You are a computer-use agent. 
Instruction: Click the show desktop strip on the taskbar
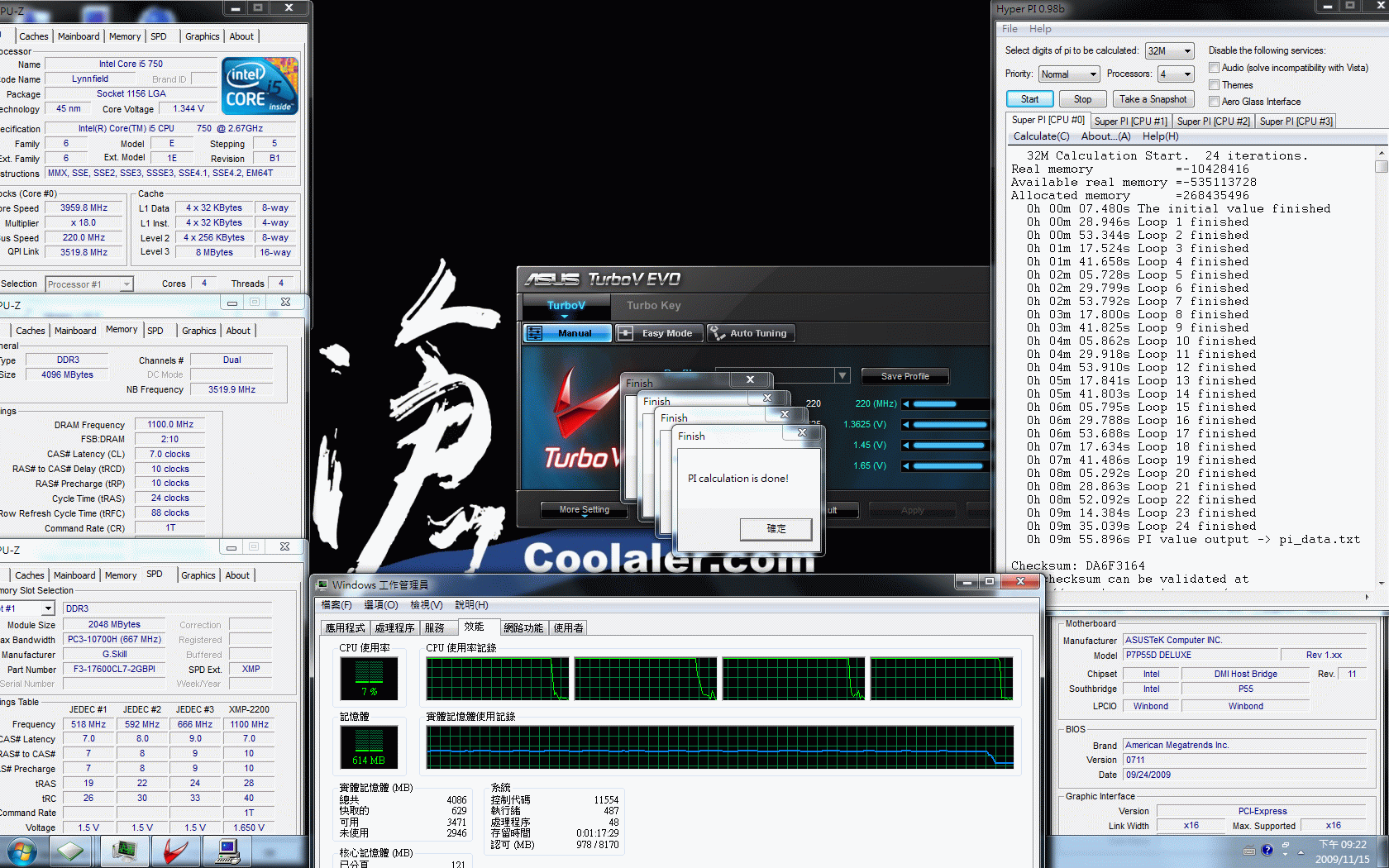pos(1382,851)
